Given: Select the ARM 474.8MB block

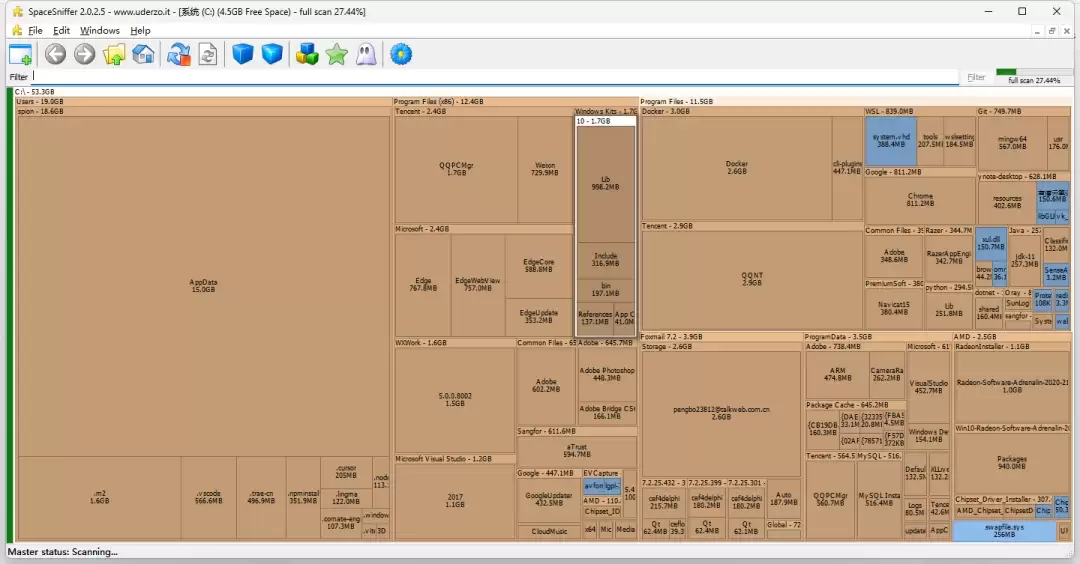Looking at the screenshot, I should pyautogui.click(x=837, y=374).
